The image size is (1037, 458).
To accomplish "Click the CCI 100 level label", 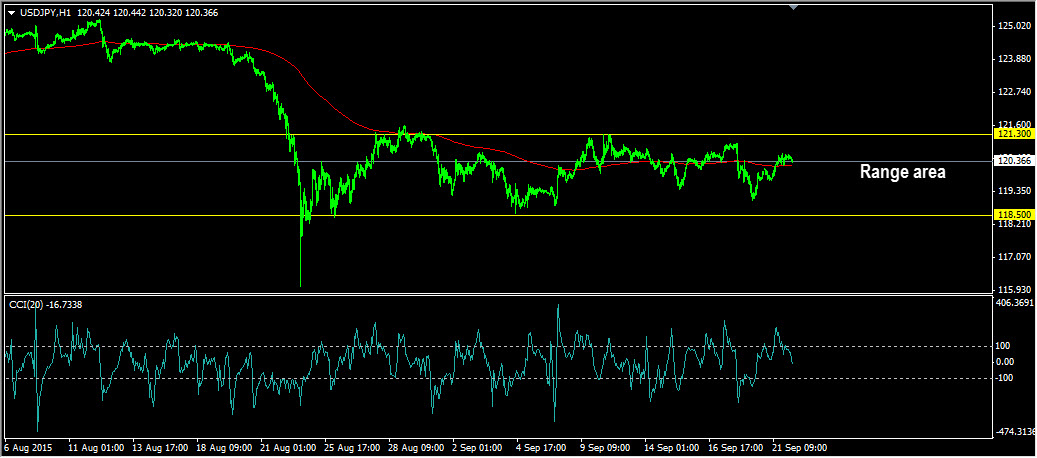I will tap(1004, 346).
